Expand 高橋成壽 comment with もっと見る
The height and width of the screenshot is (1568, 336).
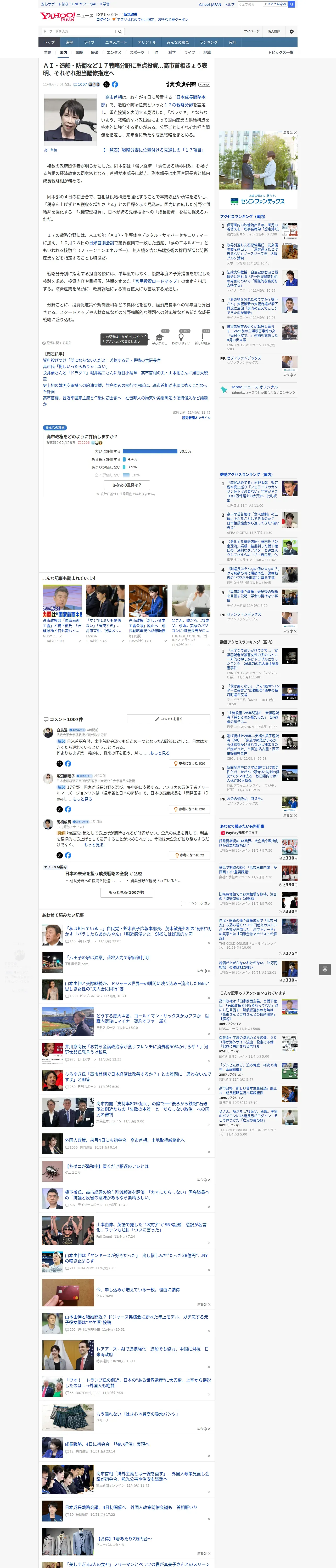coord(93,845)
